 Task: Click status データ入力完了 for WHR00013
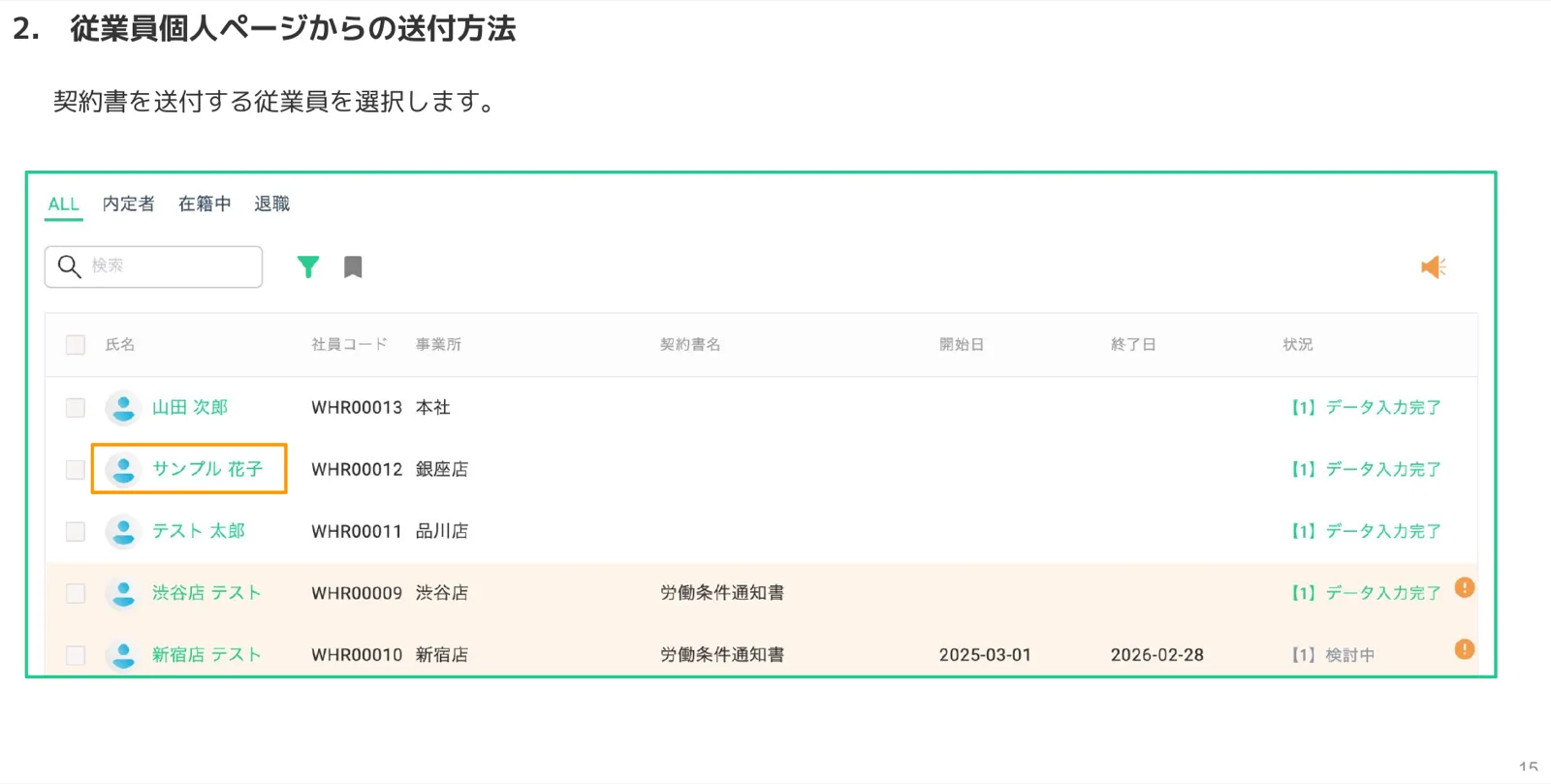(1365, 408)
